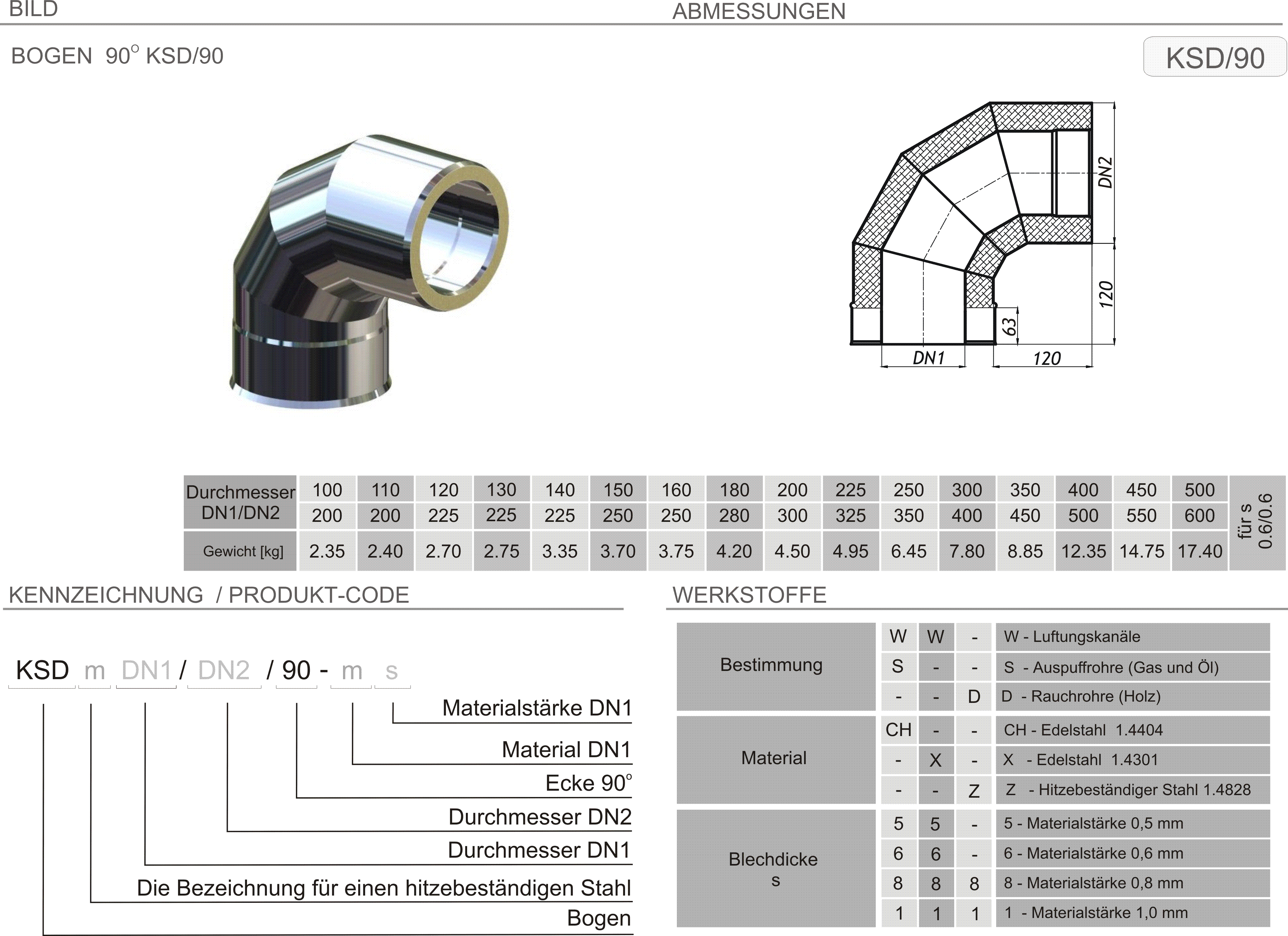Screen dimensions: 1288x936
Task: Click the Durchmesser DN2 code label
Action: click(539, 817)
